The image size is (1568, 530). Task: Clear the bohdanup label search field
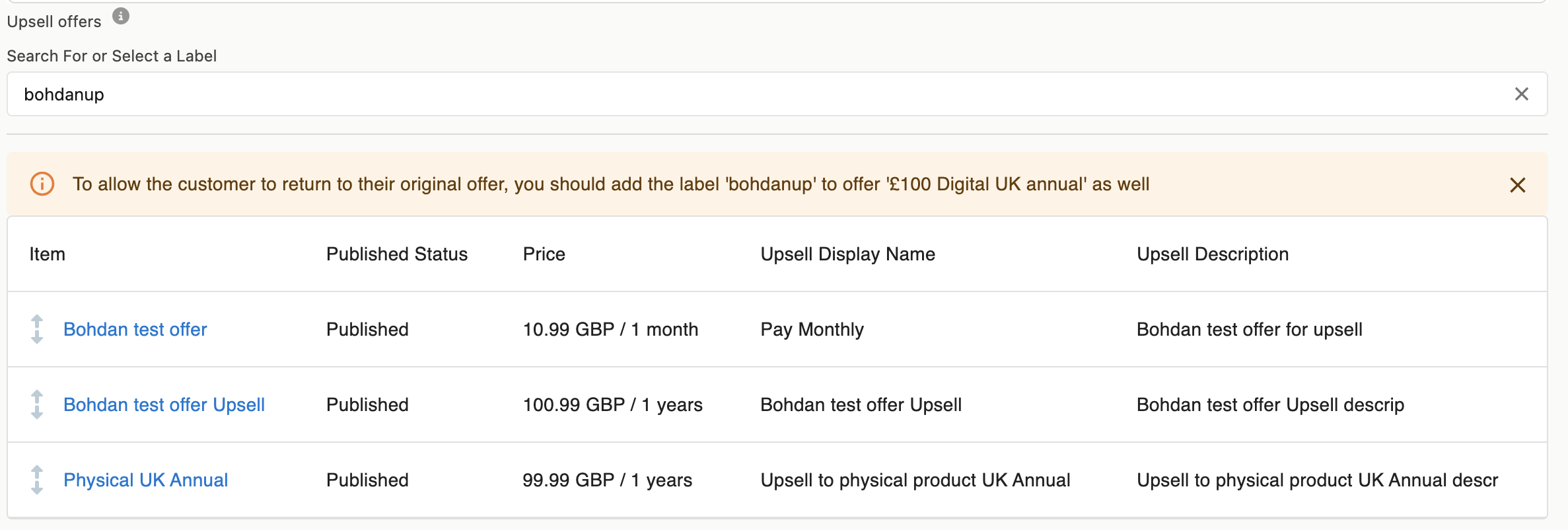click(1521, 95)
